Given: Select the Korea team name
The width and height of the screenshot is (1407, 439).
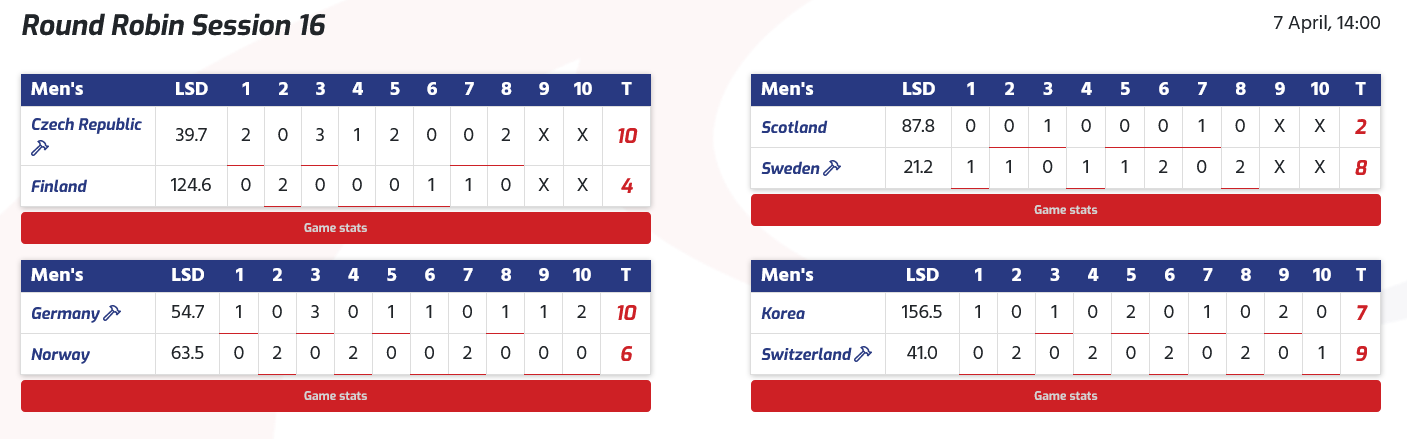Looking at the screenshot, I should (783, 313).
